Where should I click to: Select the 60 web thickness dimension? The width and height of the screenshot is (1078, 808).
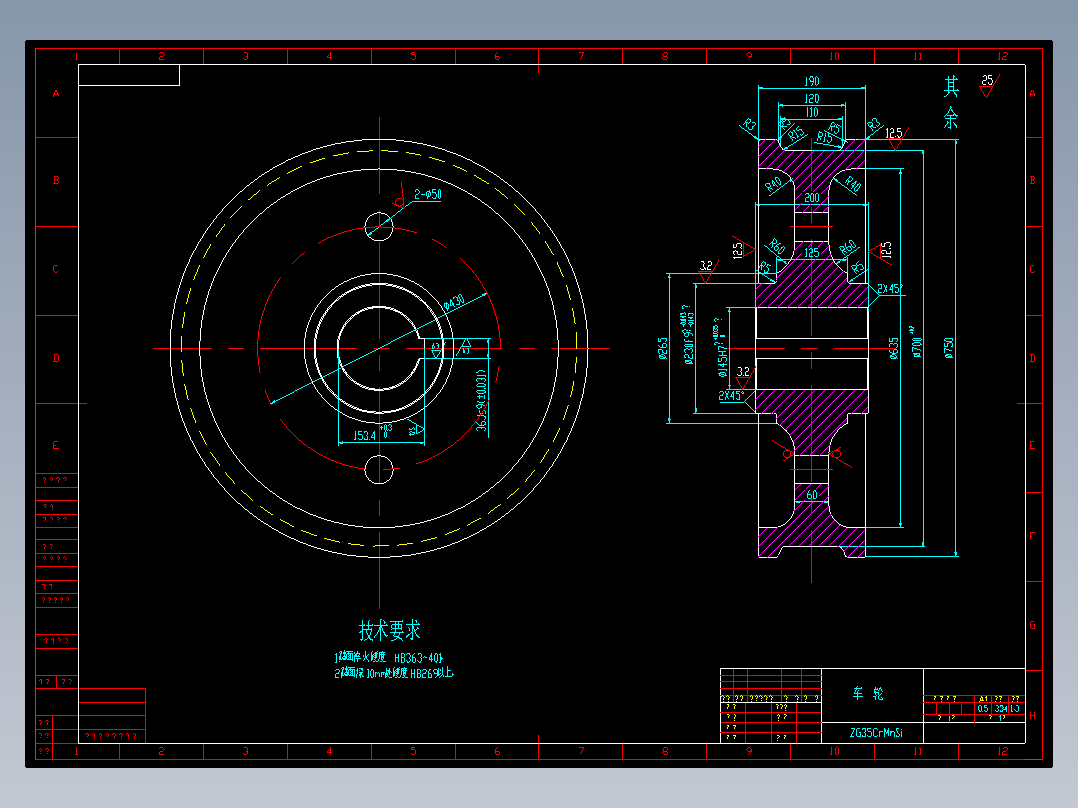click(812, 494)
